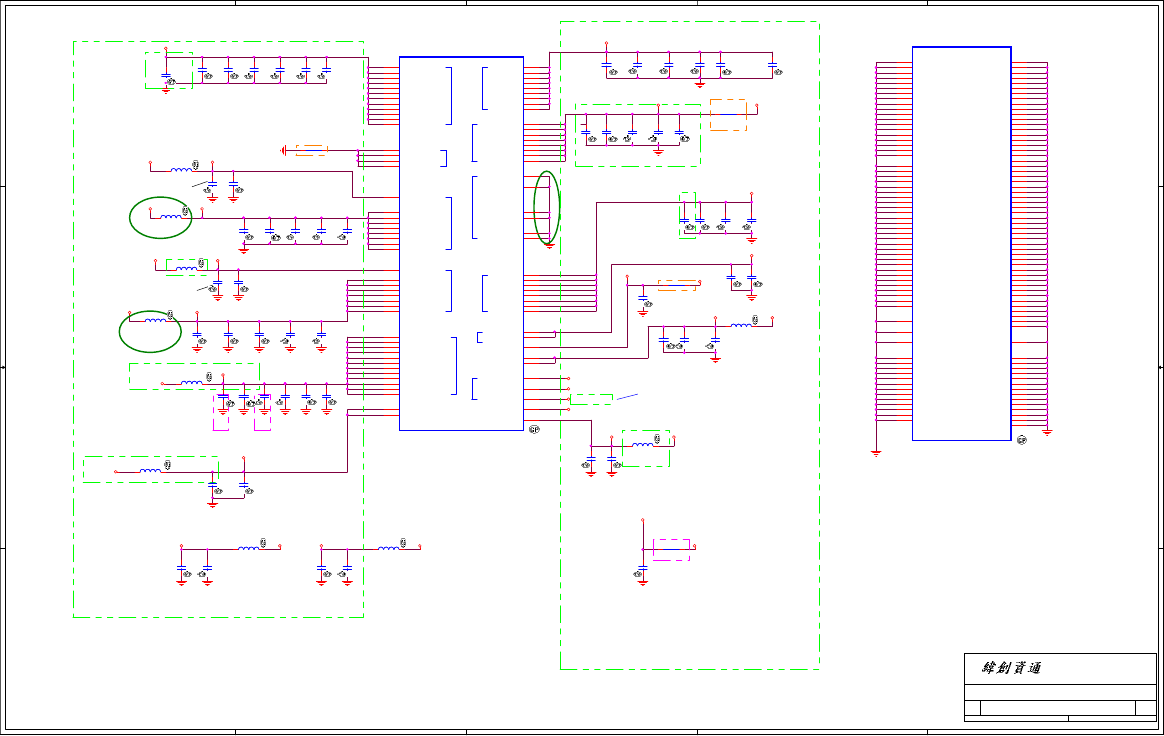This screenshot has height=736, width=1164.
Task: Select ground symbol below right connector's left bus
Action: point(876,452)
